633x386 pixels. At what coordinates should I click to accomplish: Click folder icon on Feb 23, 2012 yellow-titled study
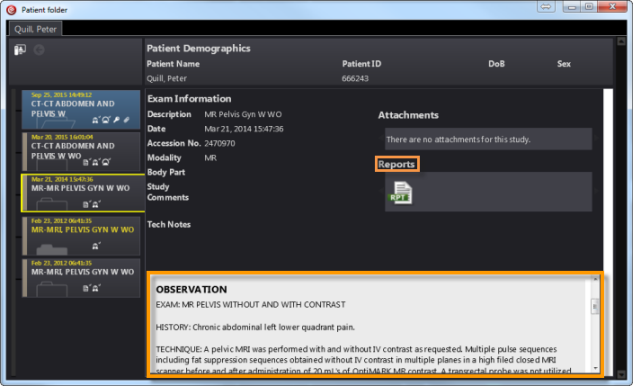tap(52, 249)
